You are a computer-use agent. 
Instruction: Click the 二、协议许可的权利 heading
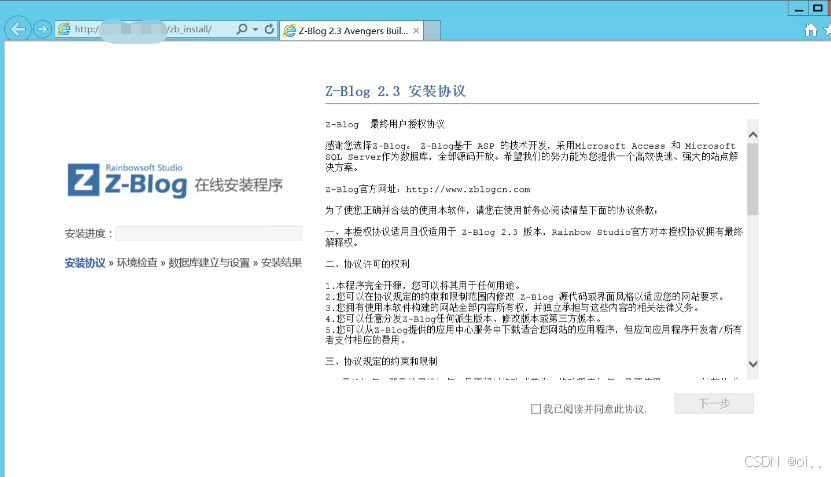(367, 264)
